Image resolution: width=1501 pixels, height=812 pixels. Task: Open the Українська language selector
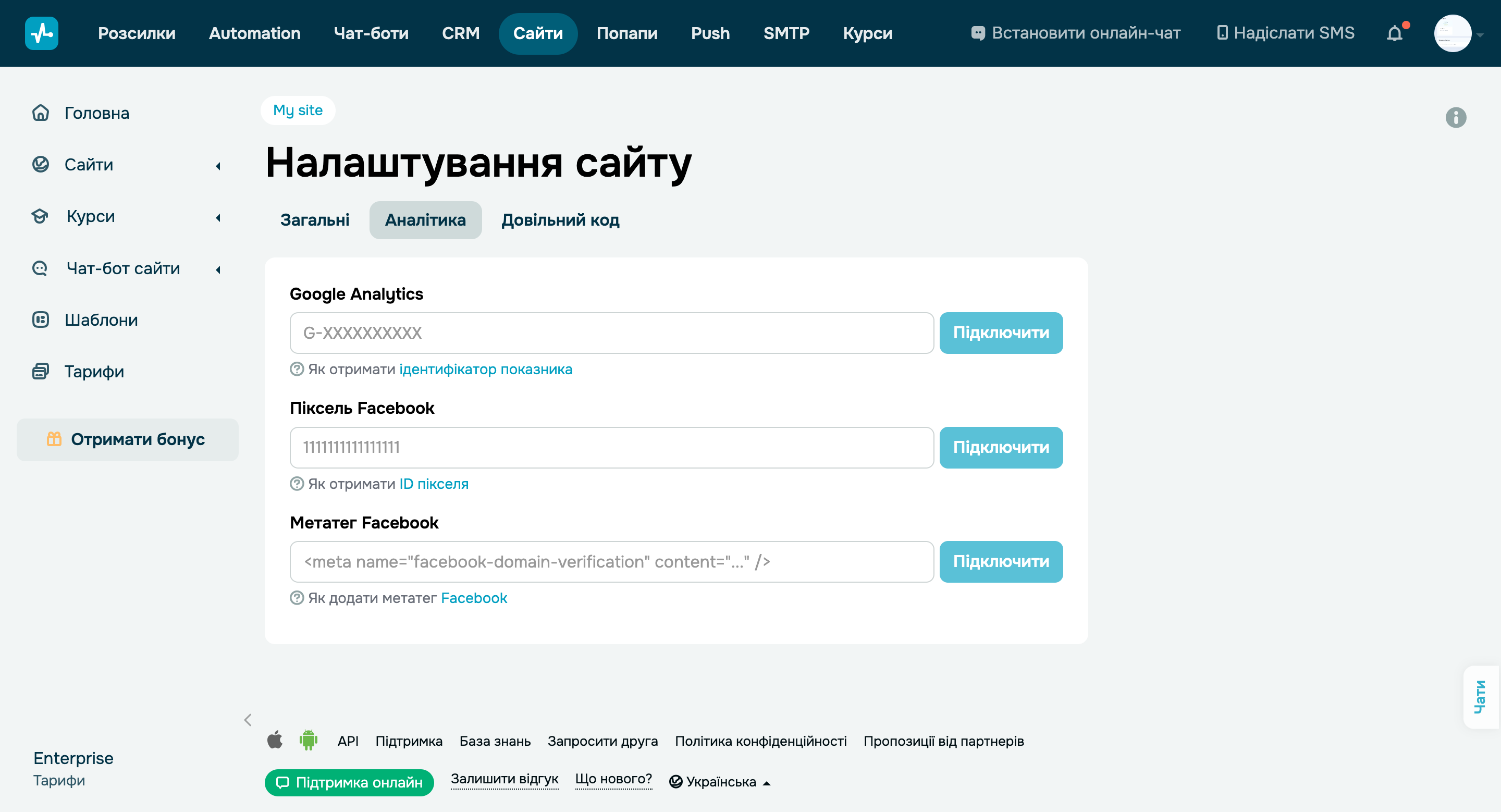click(x=719, y=781)
